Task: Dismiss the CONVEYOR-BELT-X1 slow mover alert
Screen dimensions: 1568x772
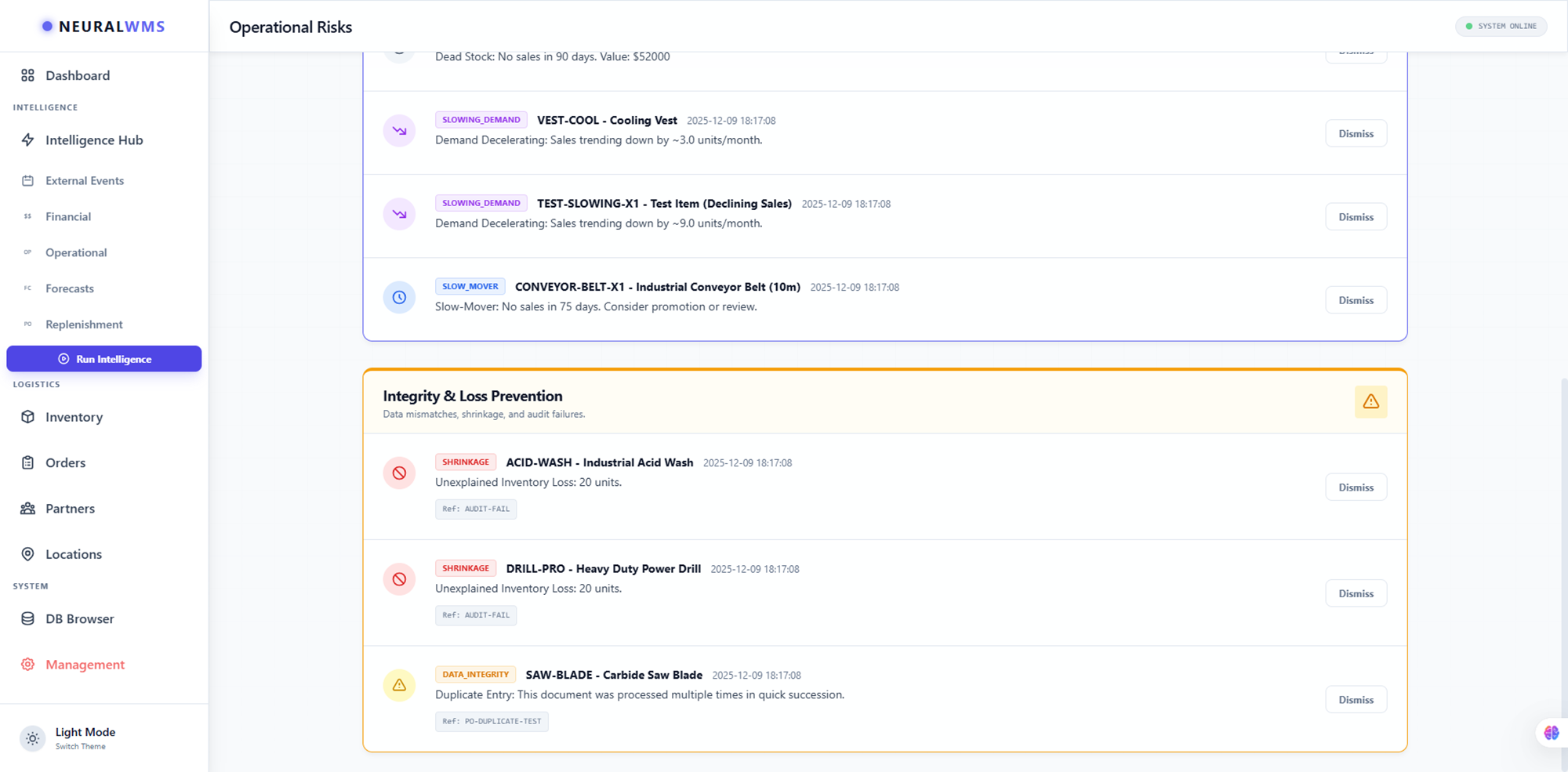Action: (1356, 300)
